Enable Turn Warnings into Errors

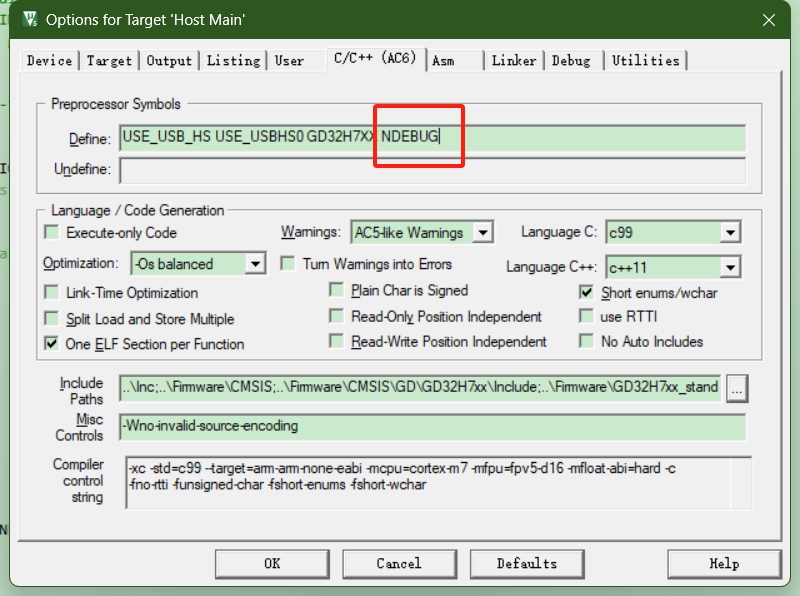coord(288,262)
